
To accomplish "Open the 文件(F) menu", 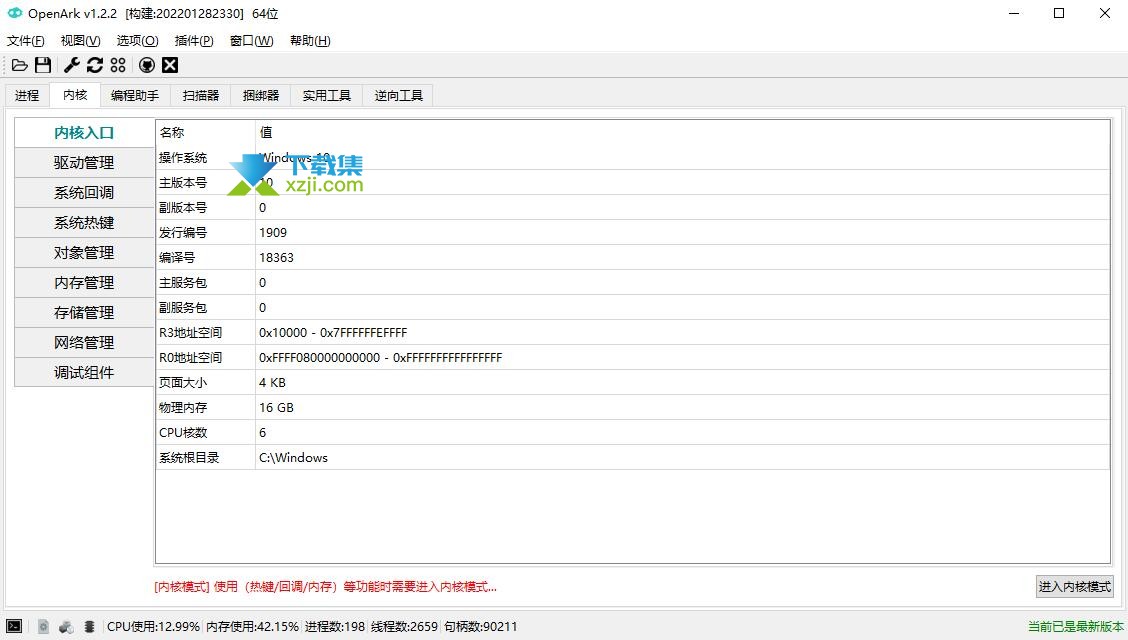I will [26, 41].
